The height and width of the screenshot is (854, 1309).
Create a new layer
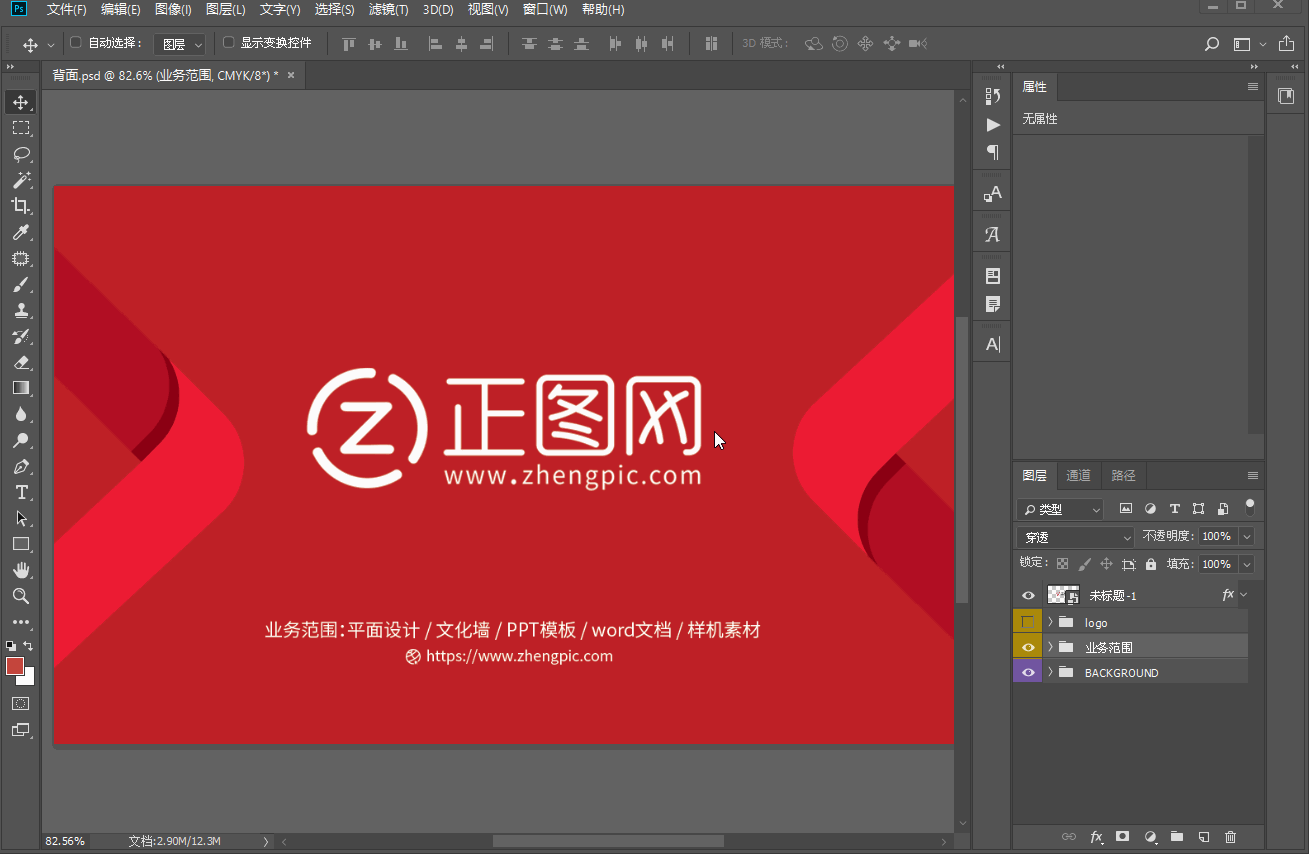1204,836
